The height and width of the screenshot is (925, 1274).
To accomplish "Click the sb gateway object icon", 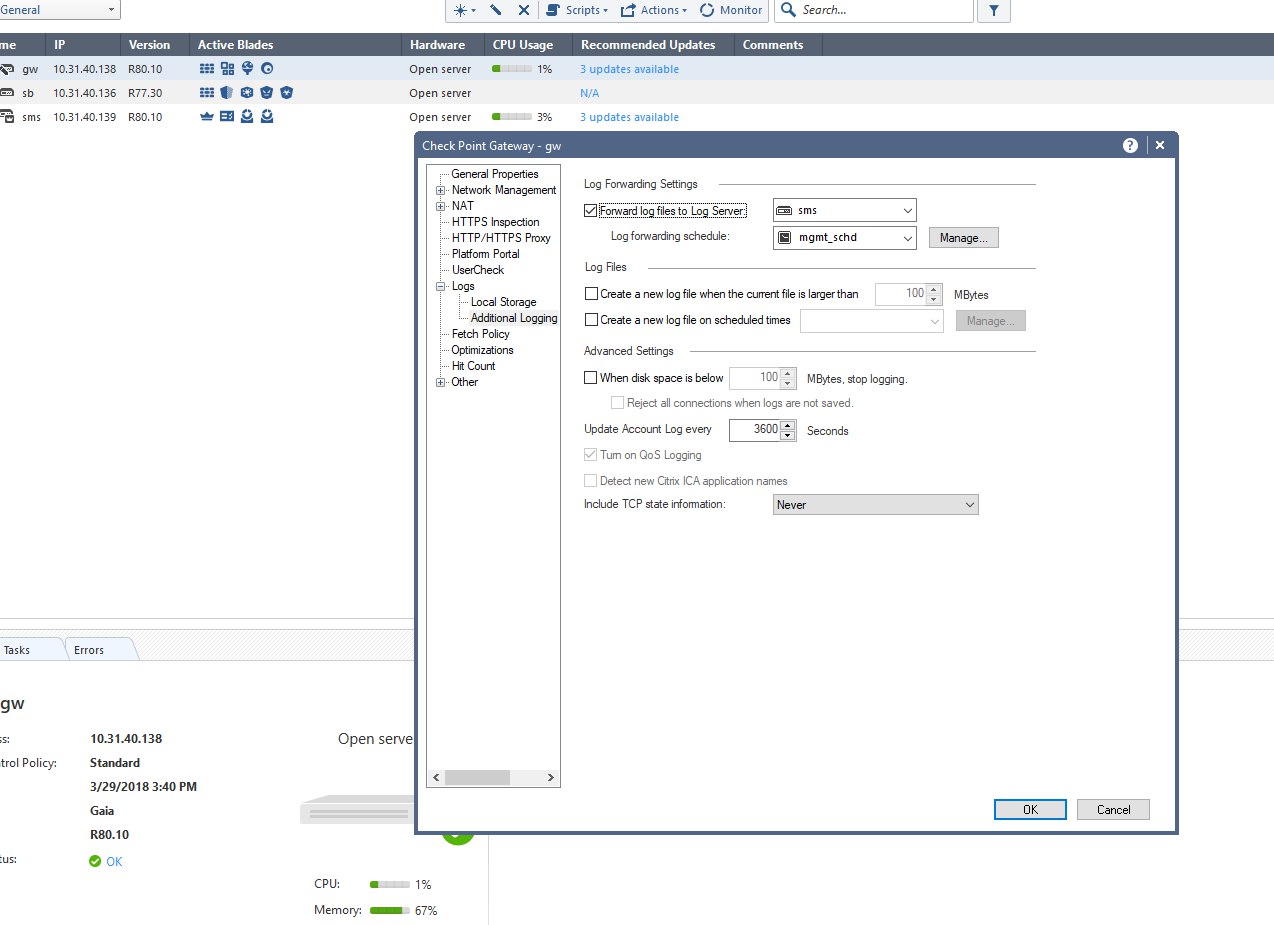I will [7, 93].
